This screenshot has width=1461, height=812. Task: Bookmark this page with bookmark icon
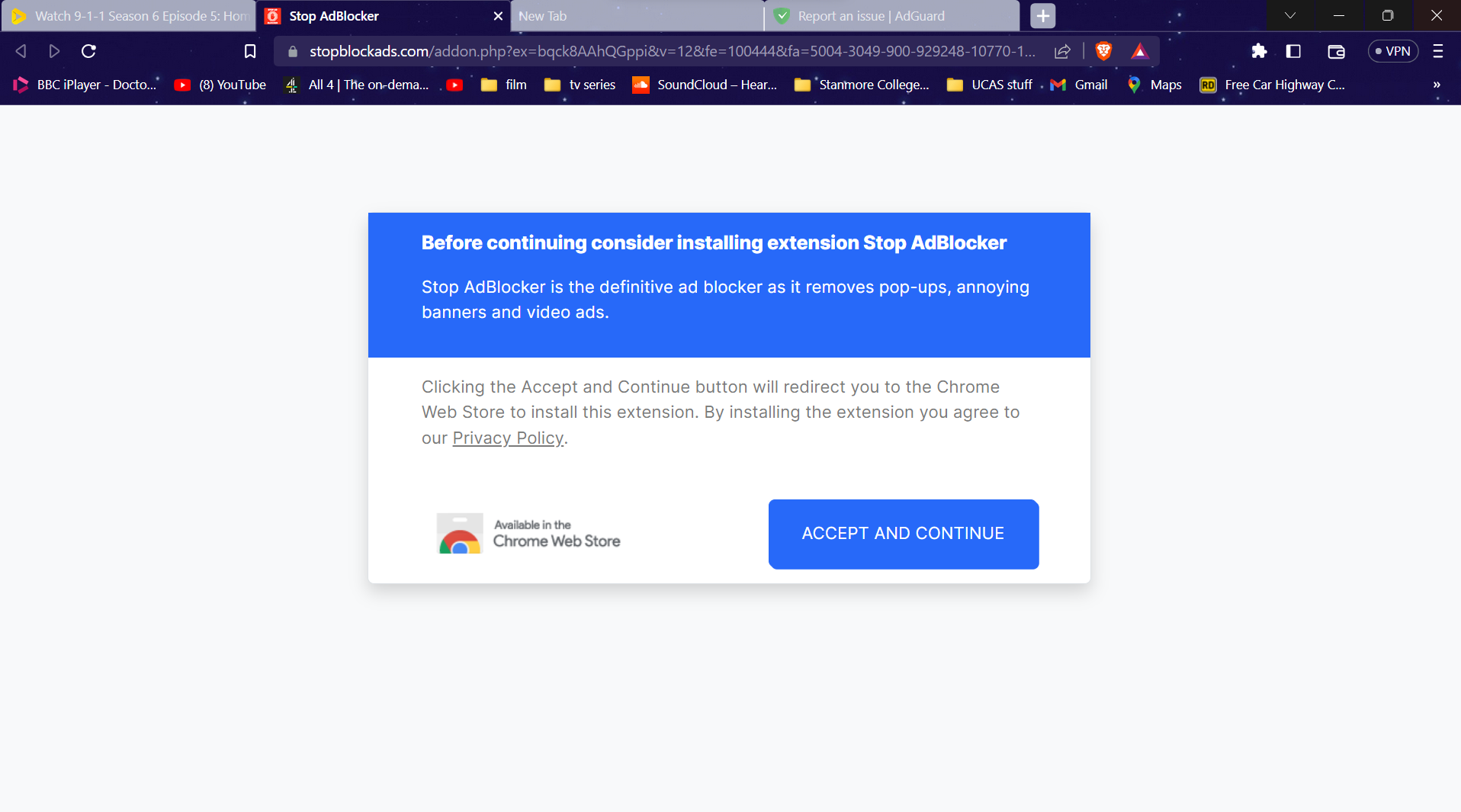point(250,51)
